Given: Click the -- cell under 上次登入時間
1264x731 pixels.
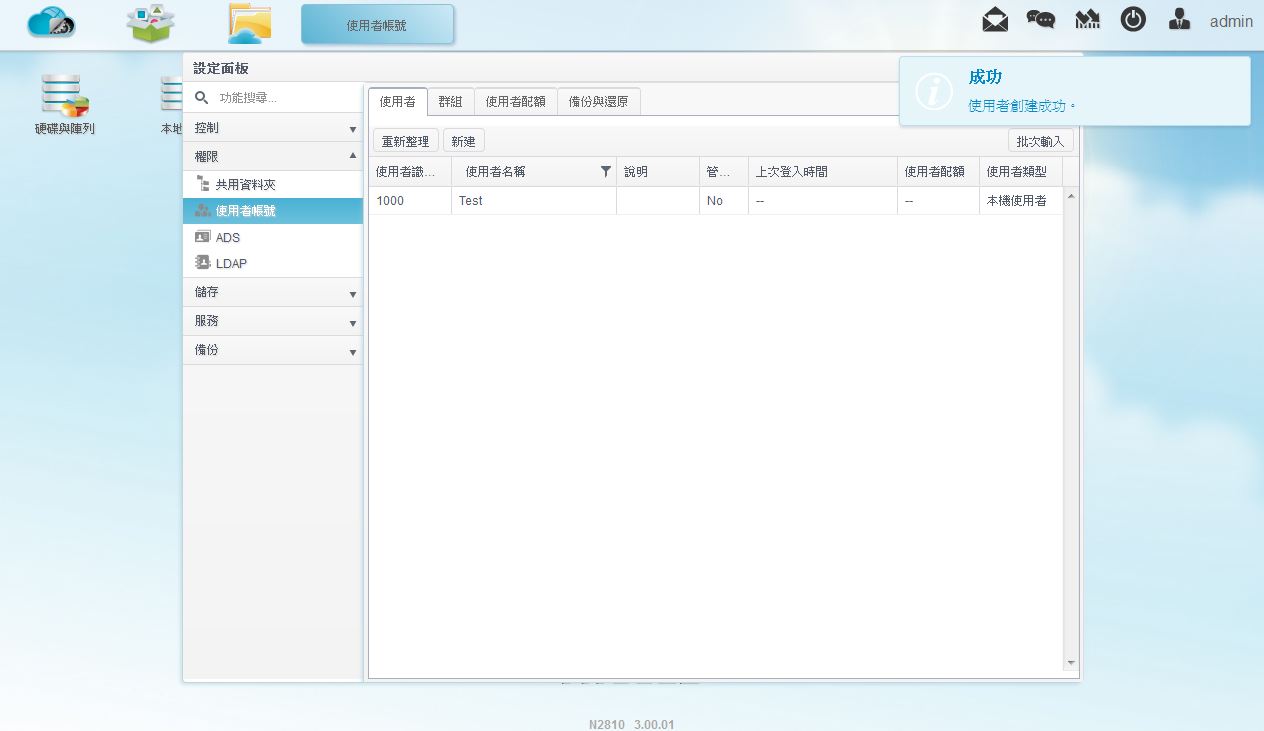Looking at the screenshot, I should point(823,201).
